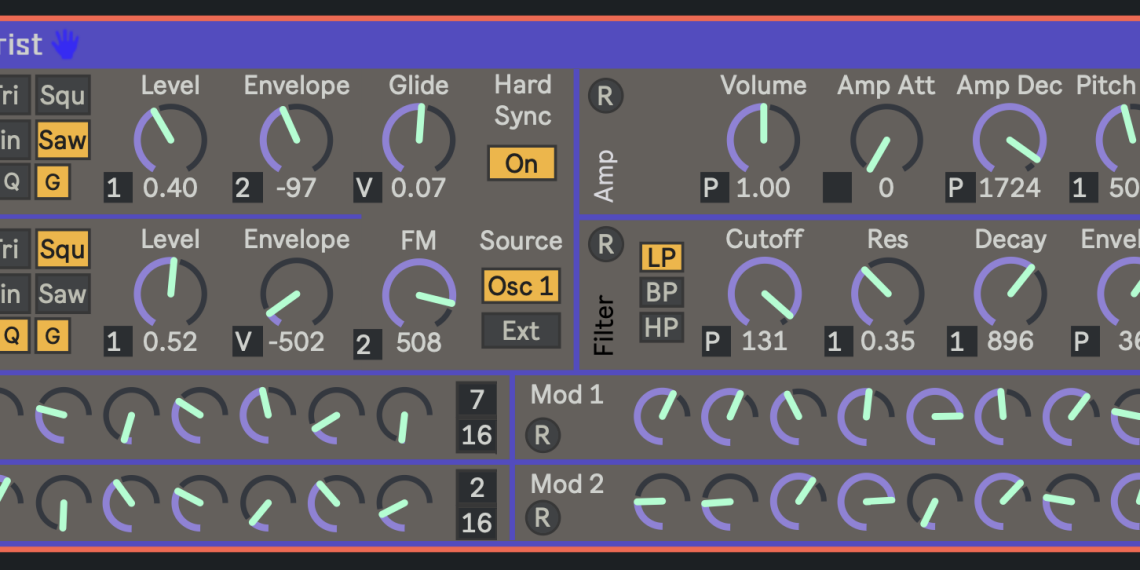Click the R button in the Amp section
Viewport: 1140px width, 570px height.
pyautogui.click(x=605, y=96)
